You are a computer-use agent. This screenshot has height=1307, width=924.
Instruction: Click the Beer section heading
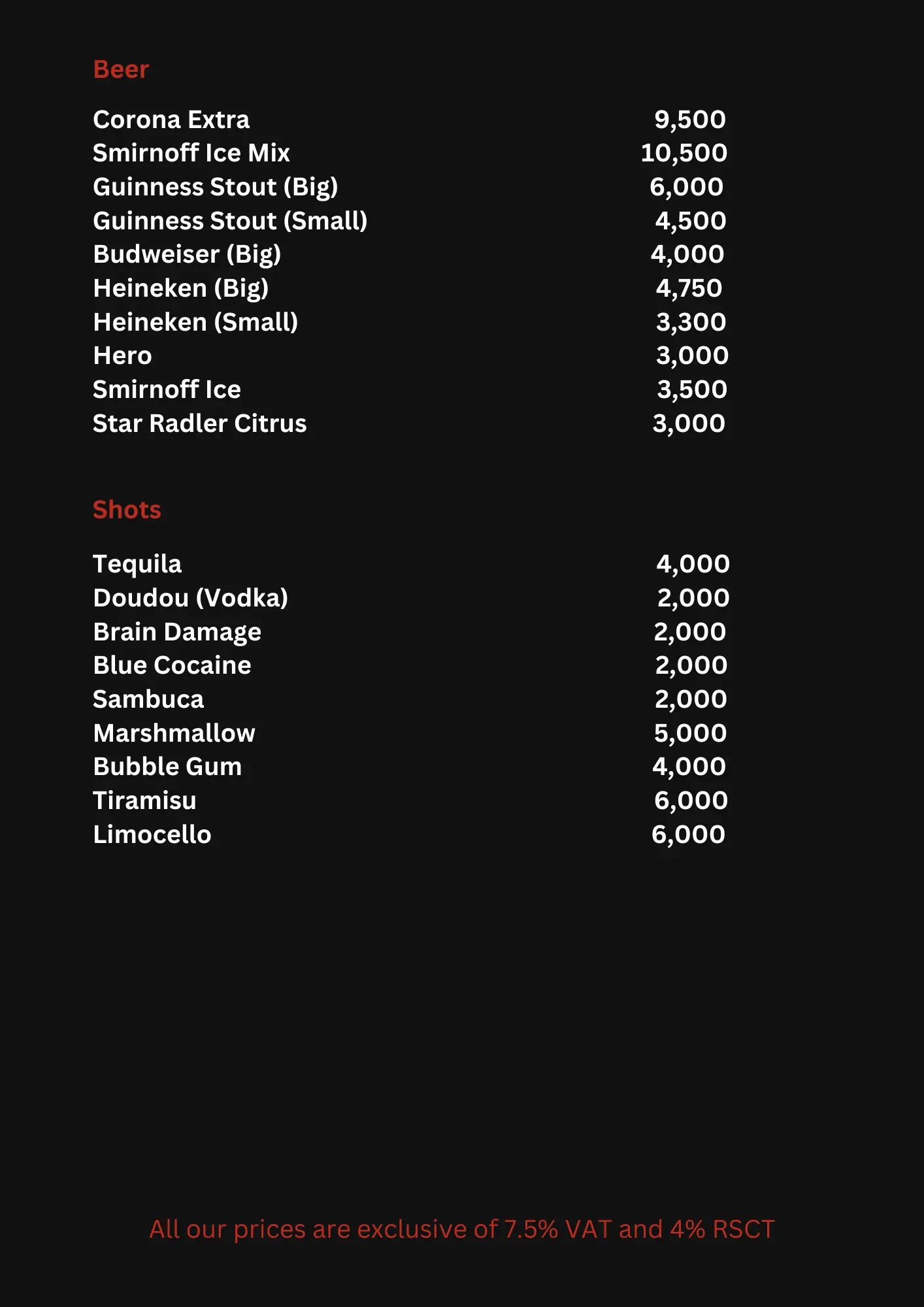[x=121, y=69]
